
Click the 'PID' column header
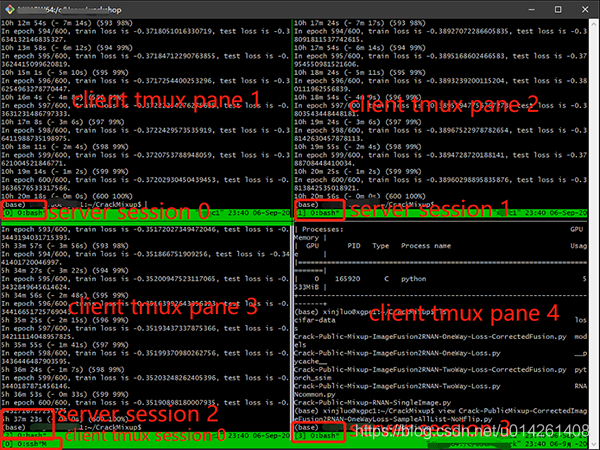(x=354, y=246)
